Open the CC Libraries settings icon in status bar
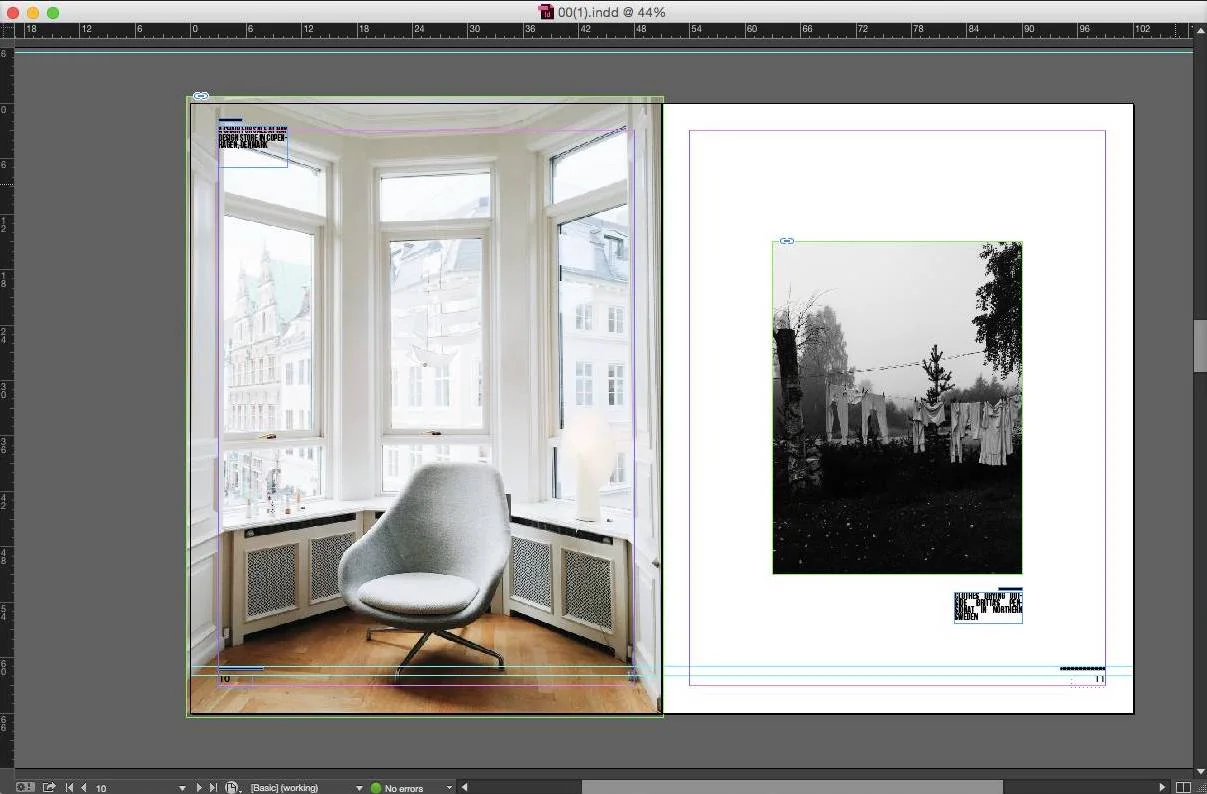This screenshot has height=794, width=1207. (x=25, y=788)
